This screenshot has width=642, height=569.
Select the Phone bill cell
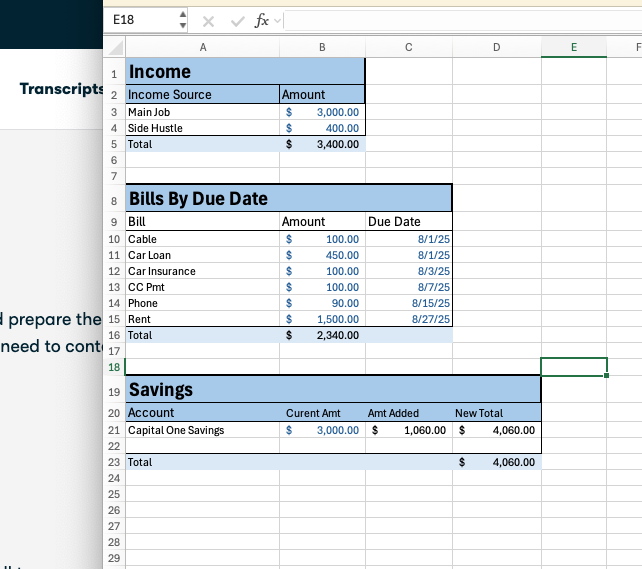(x=203, y=303)
